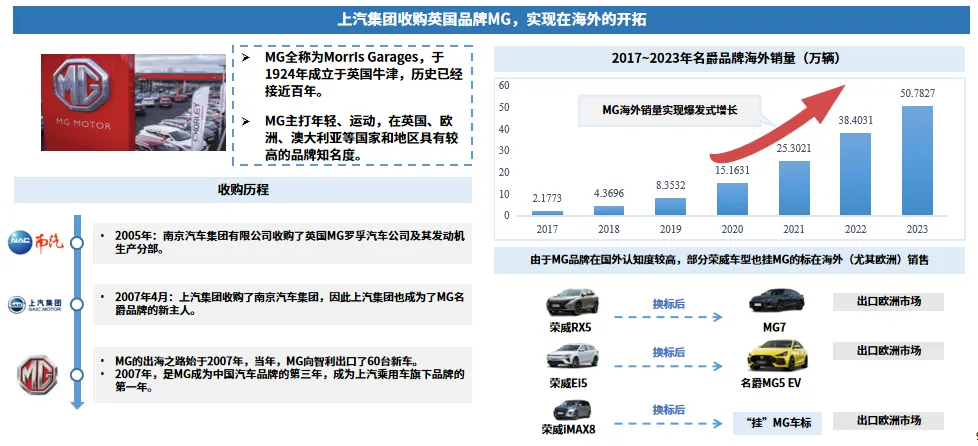Click the NAC 南汽 logo on the timeline
The width and height of the screenshot is (978, 446).
point(36,242)
